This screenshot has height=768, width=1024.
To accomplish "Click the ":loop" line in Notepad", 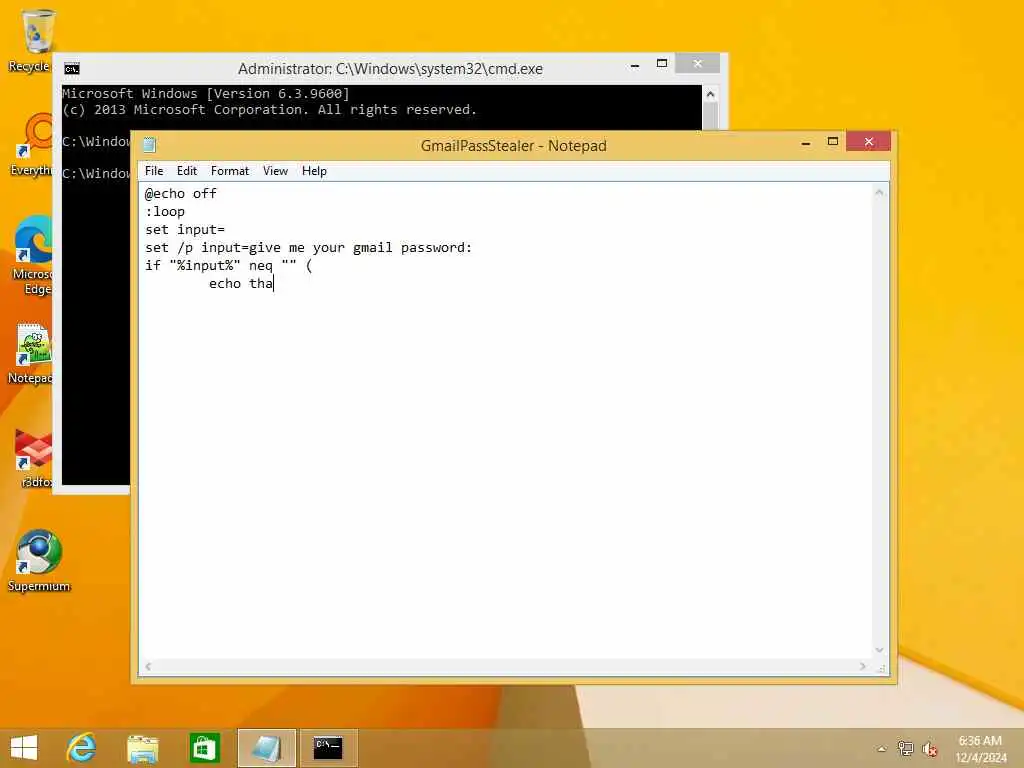I will point(165,212).
